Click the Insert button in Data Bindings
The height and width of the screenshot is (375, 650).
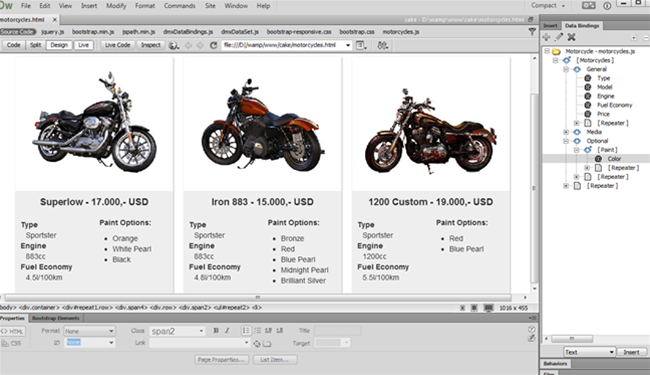coord(631,352)
